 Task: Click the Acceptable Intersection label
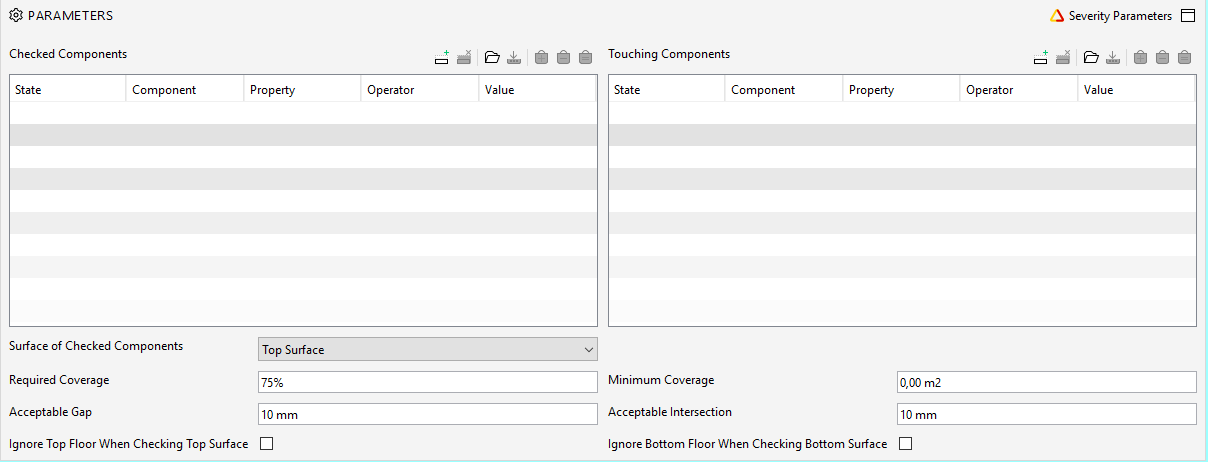click(x=670, y=412)
